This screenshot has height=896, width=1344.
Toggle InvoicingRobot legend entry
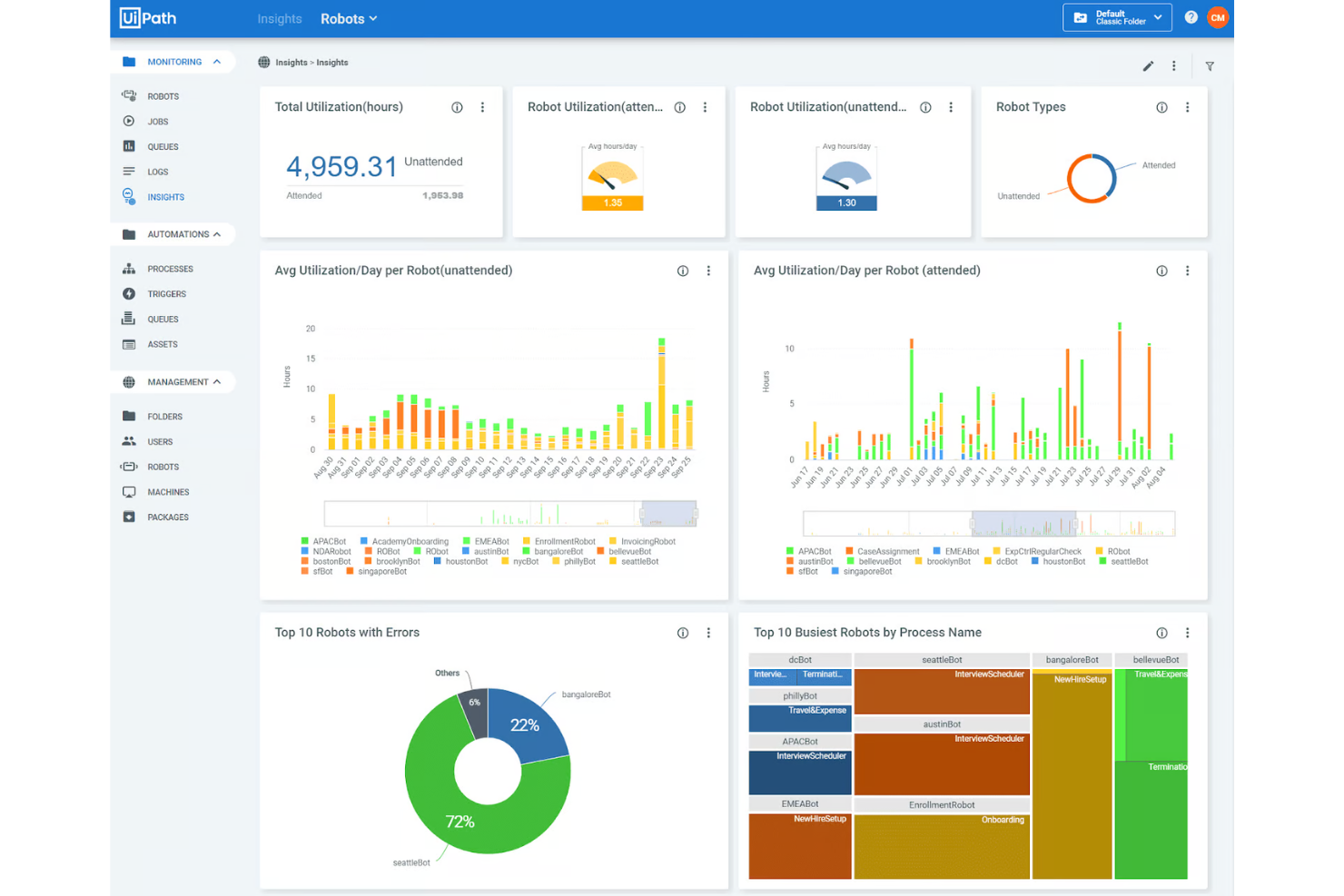click(x=642, y=542)
